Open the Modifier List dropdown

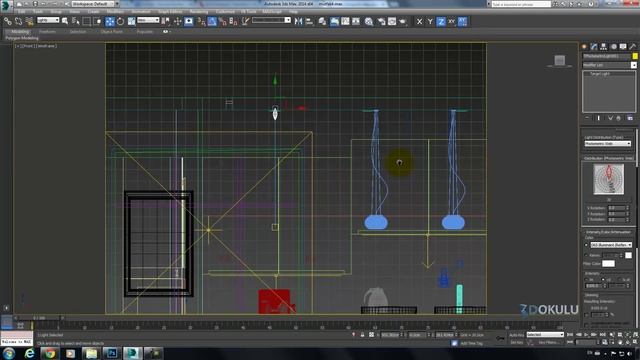coord(609,65)
